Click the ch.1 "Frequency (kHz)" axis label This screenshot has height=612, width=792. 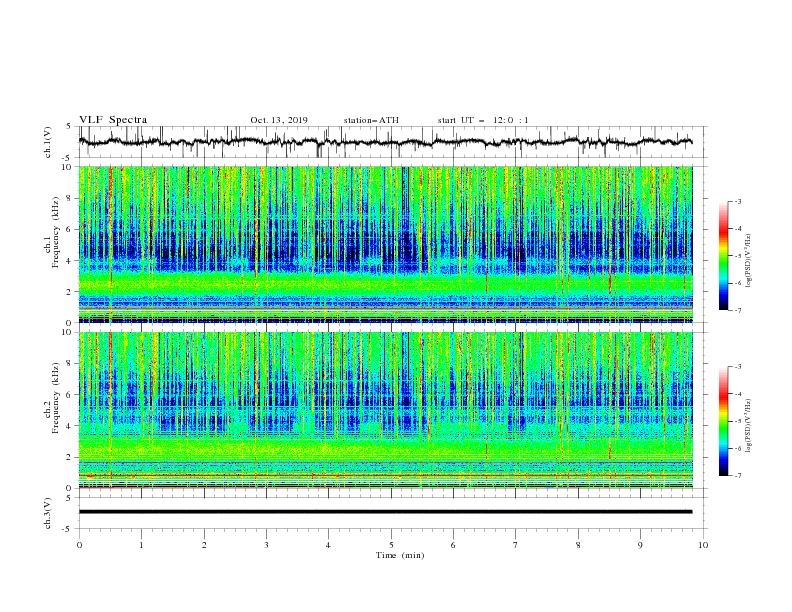(55, 232)
